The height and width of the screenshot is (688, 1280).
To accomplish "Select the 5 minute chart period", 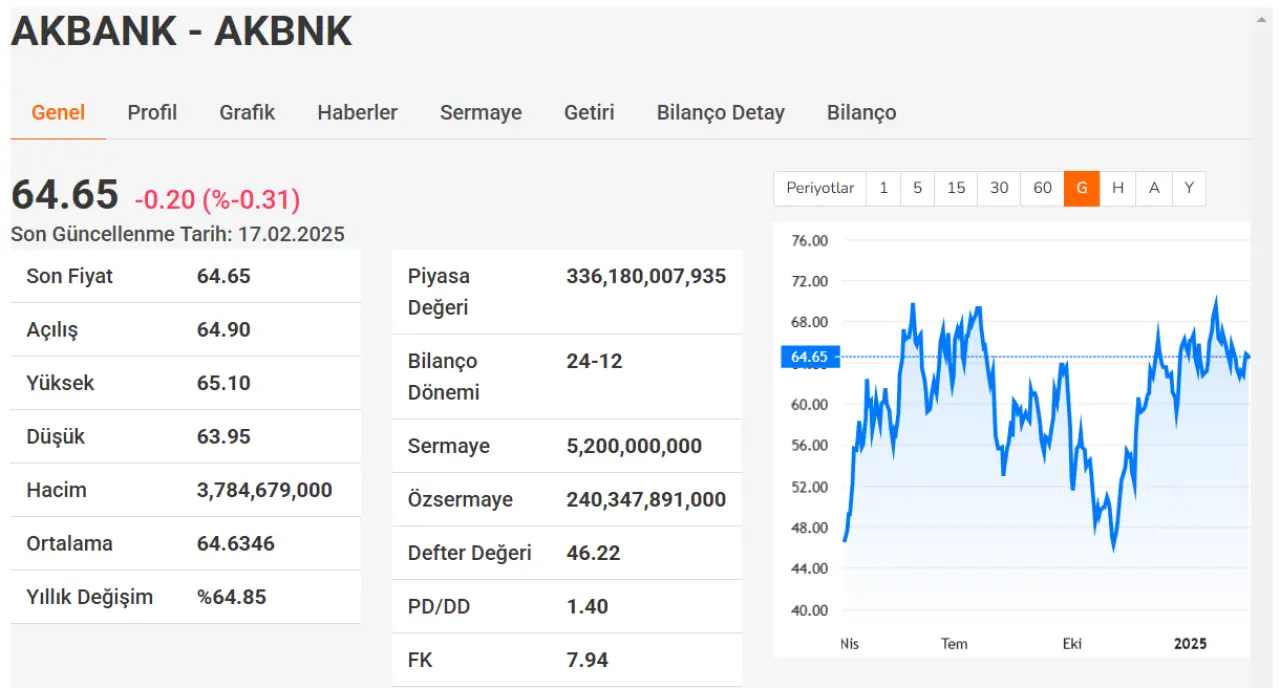I will (x=917, y=188).
